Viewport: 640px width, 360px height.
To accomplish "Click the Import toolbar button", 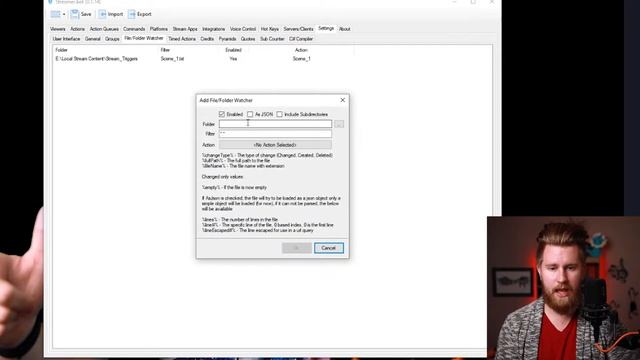I will pos(111,14).
